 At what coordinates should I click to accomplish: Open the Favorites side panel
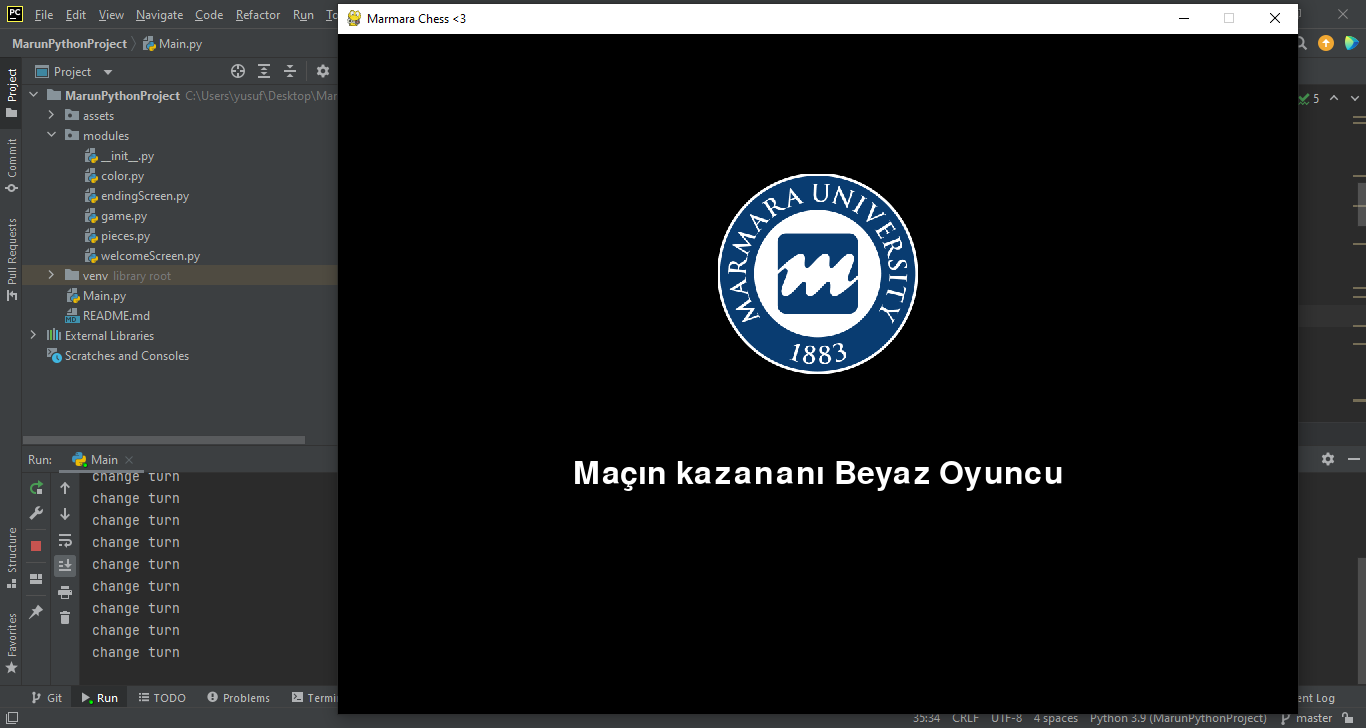12,642
